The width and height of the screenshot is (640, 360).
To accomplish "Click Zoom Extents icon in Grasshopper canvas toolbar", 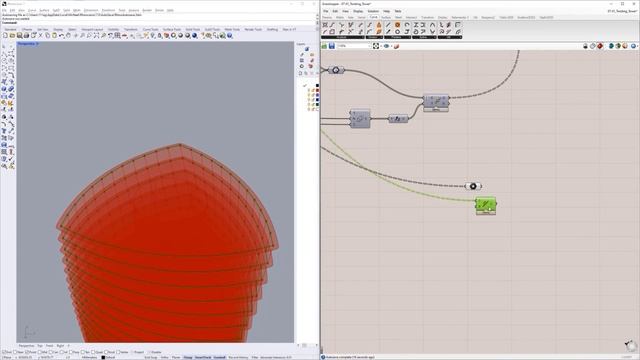I will (376, 46).
